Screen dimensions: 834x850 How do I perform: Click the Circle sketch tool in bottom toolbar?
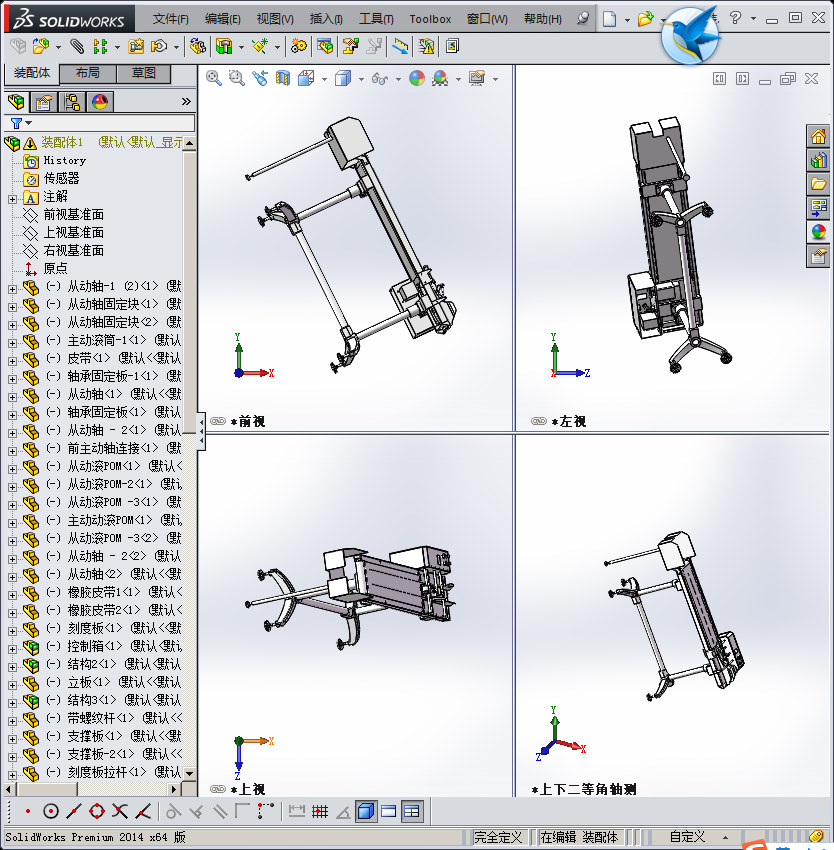[51, 811]
